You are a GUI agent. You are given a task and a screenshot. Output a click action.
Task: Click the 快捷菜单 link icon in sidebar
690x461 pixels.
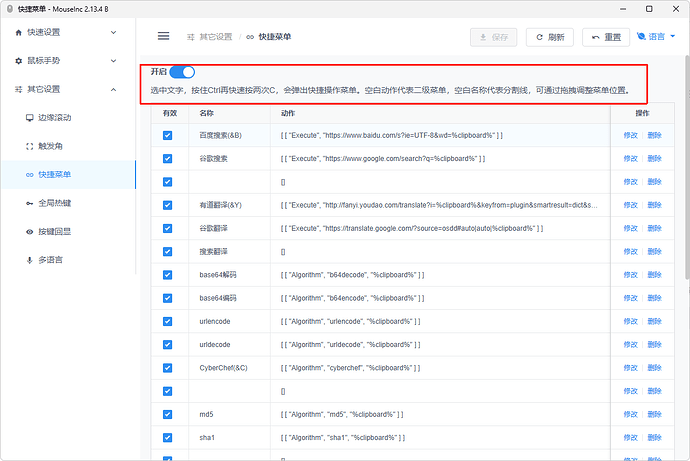[x=29, y=175]
